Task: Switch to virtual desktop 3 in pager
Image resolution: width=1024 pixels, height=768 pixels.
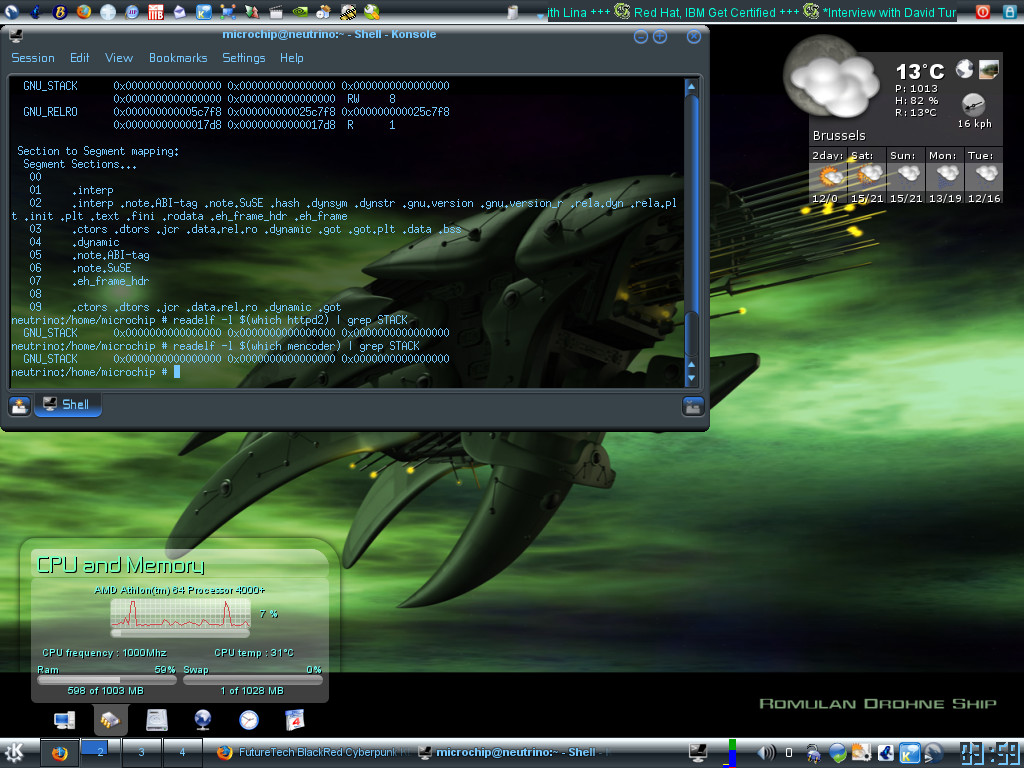Action: [x=141, y=753]
